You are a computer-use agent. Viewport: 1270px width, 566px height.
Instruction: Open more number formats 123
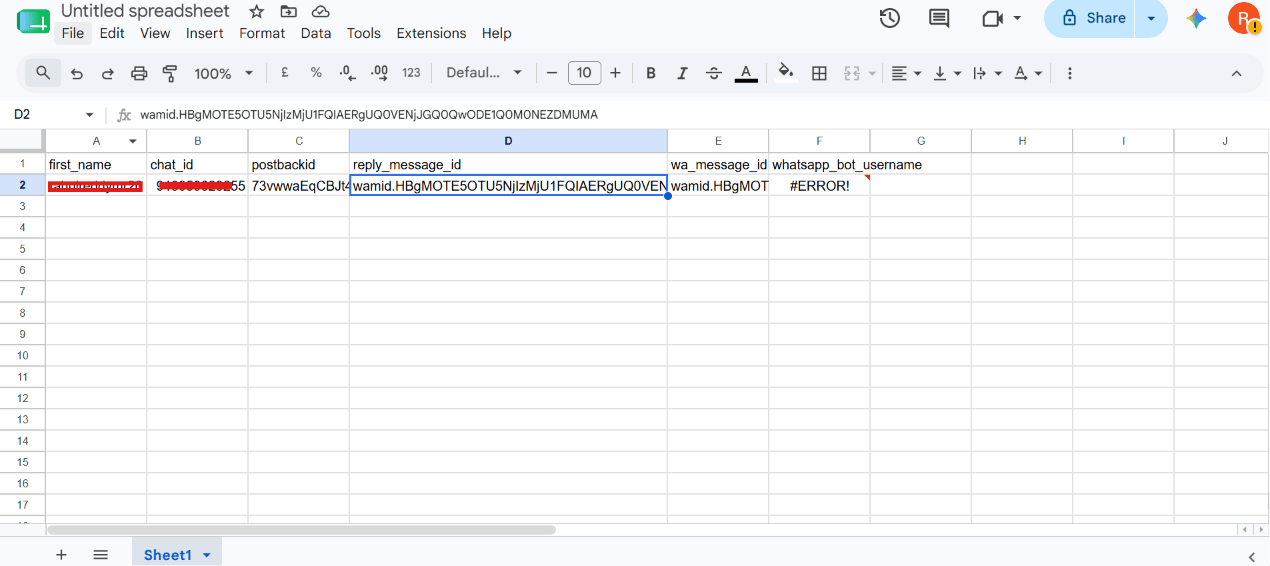click(411, 73)
